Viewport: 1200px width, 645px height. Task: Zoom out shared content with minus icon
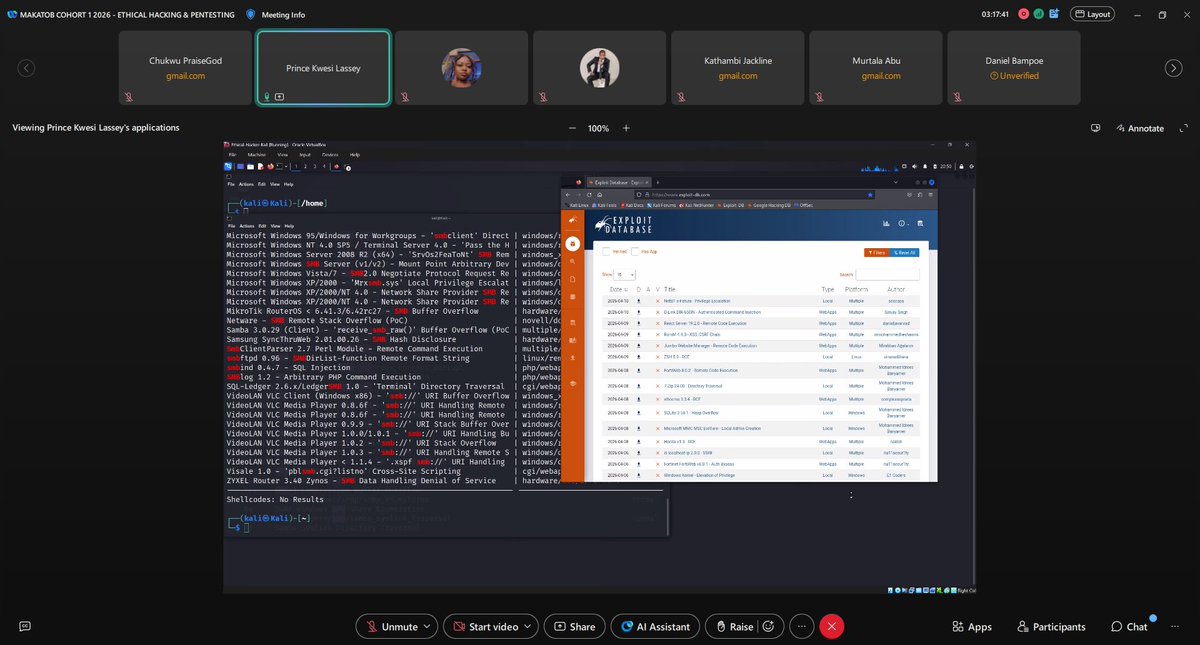tap(572, 128)
